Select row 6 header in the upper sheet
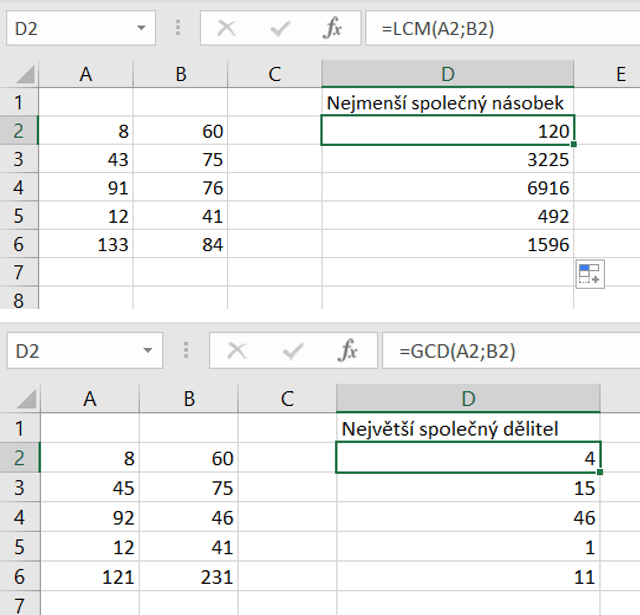Screen dimensions: 640x615 pos(18,244)
